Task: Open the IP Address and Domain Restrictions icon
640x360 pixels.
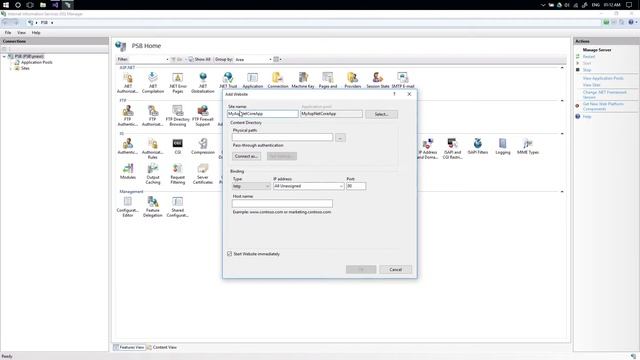Action: pyautogui.click(x=427, y=149)
